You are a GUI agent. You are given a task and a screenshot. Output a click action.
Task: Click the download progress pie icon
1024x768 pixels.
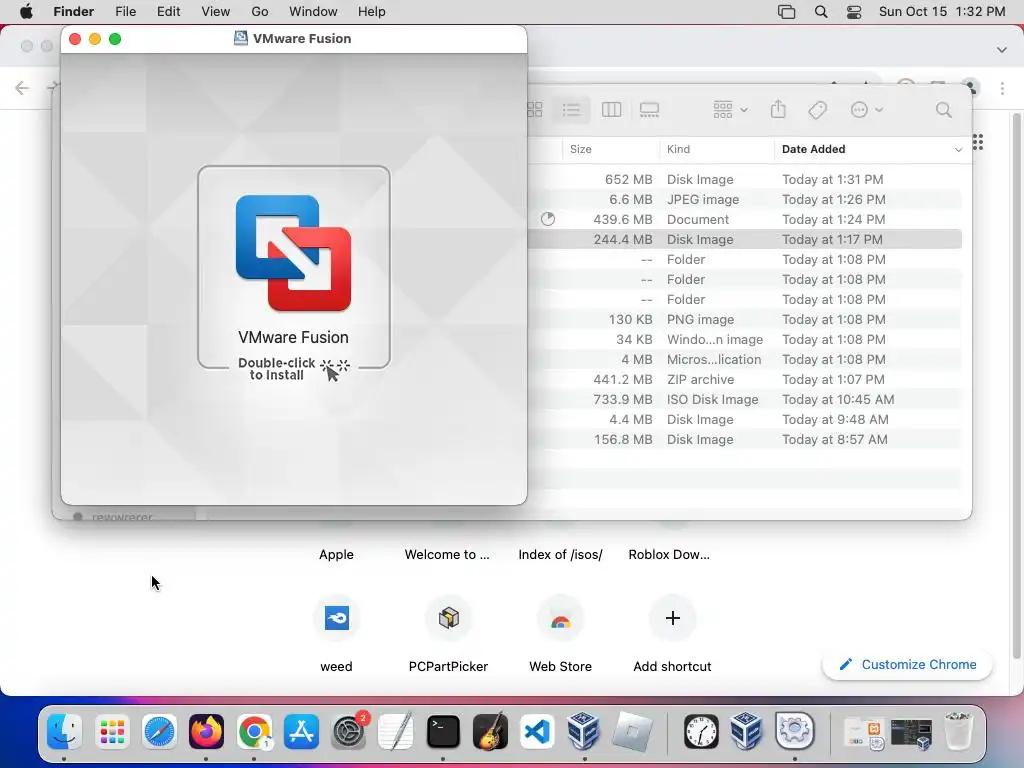coord(548,219)
